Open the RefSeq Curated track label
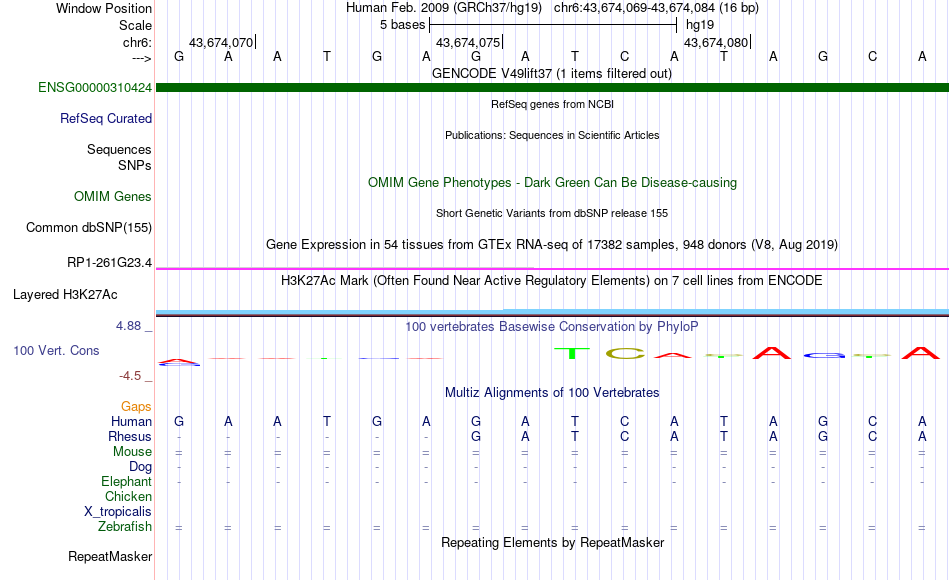 tap(106, 119)
